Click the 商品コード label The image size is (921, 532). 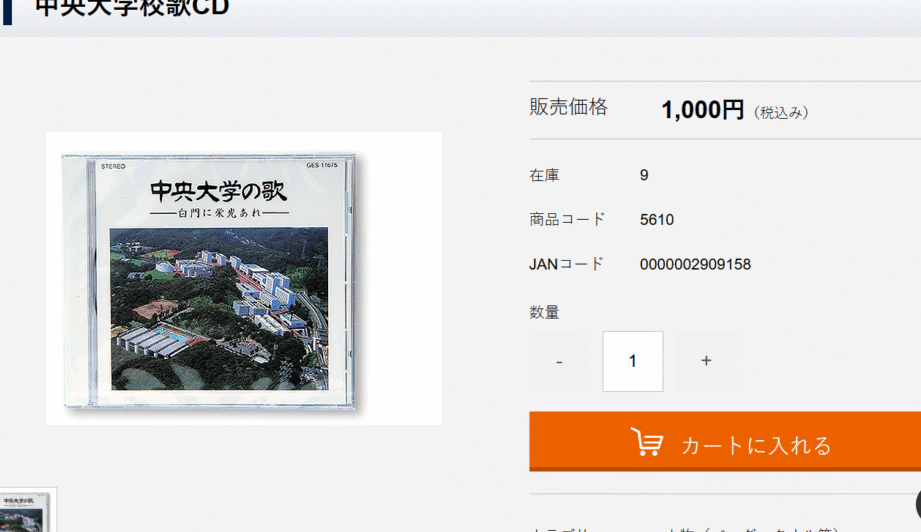[567, 219]
